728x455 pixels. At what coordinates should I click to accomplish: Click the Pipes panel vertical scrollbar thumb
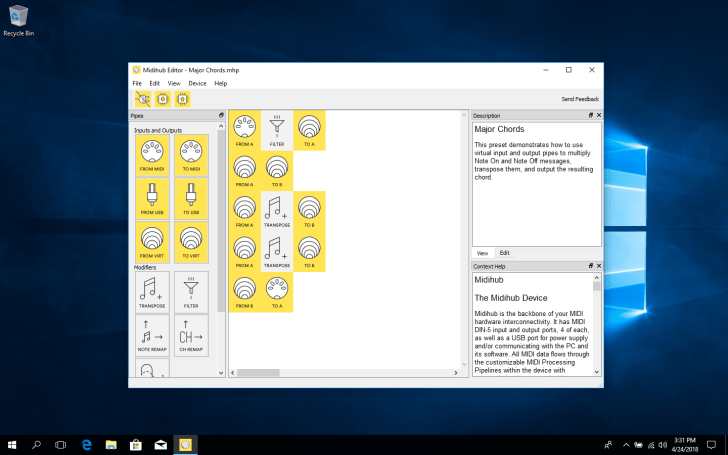click(221, 221)
